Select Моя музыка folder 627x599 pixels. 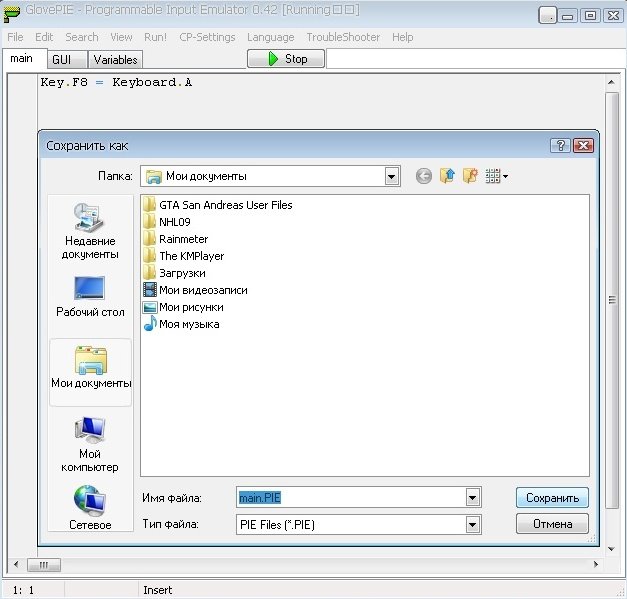click(x=181, y=324)
